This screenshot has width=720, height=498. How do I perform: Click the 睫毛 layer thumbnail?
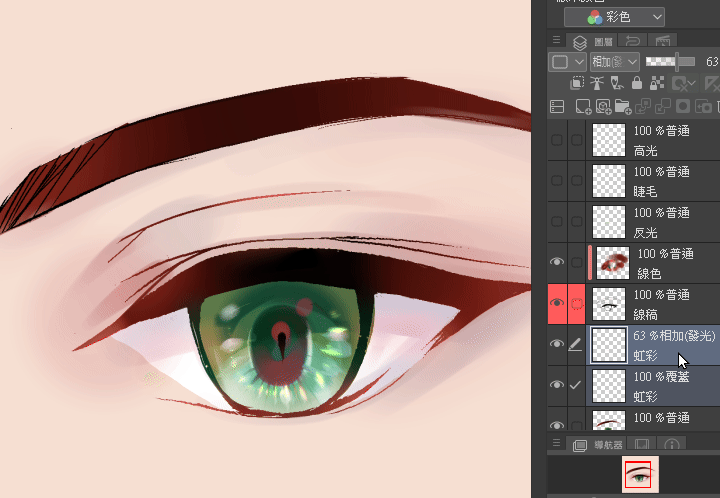tap(609, 181)
